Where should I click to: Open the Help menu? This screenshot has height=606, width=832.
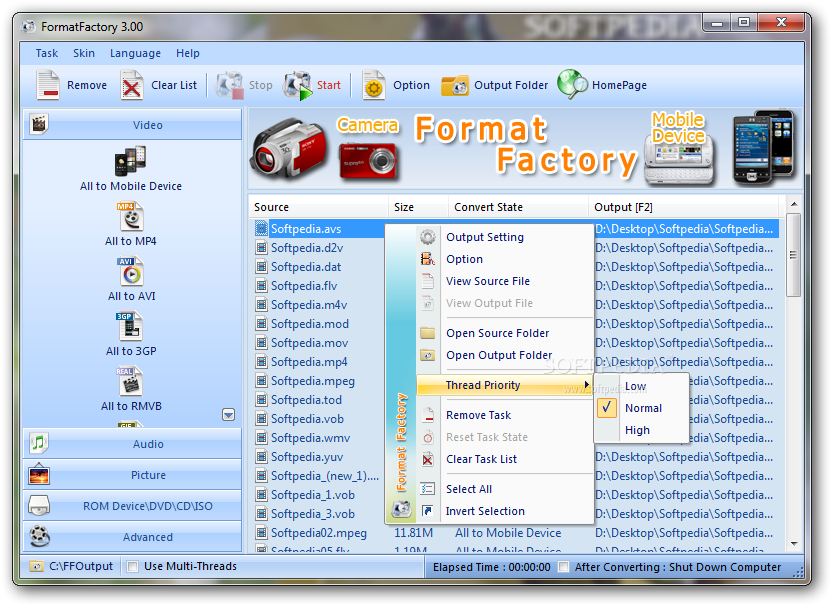click(x=188, y=53)
